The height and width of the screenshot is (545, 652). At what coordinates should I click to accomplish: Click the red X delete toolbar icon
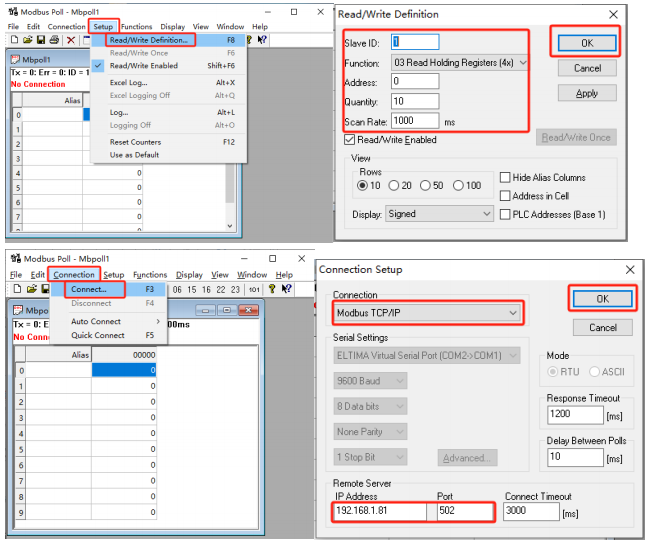(71, 40)
